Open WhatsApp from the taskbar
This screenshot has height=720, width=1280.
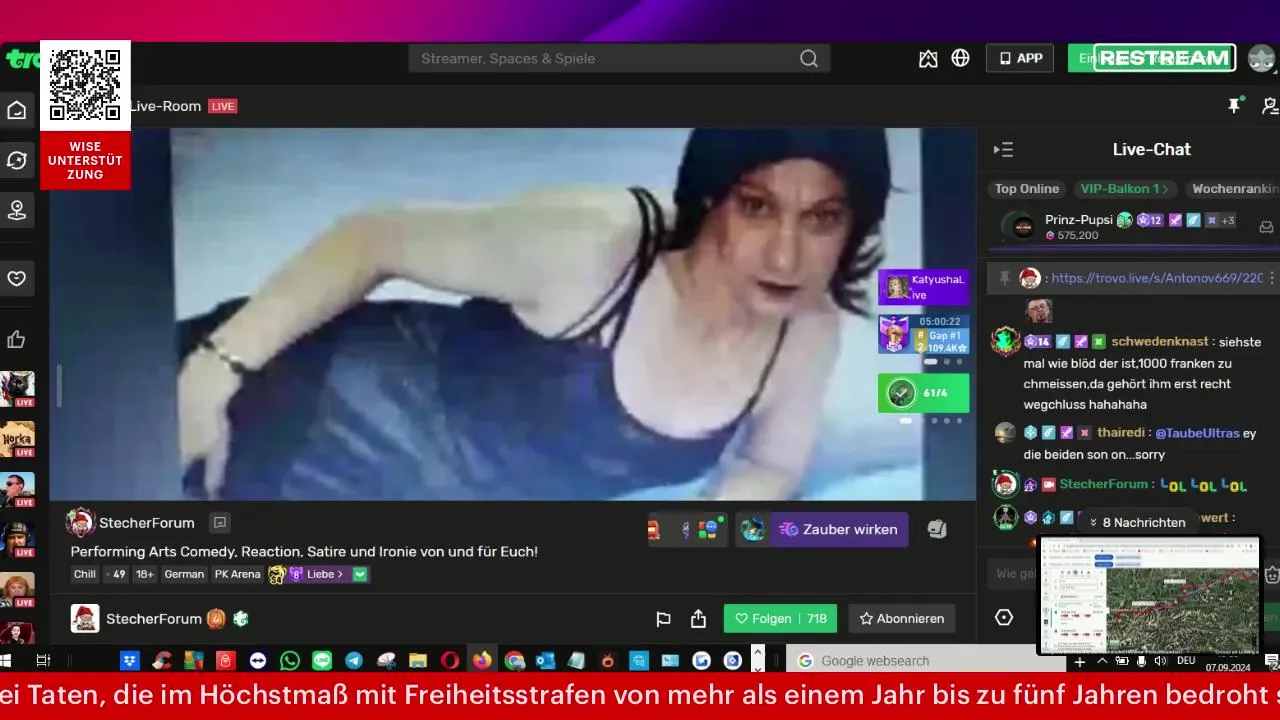coord(290,660)
